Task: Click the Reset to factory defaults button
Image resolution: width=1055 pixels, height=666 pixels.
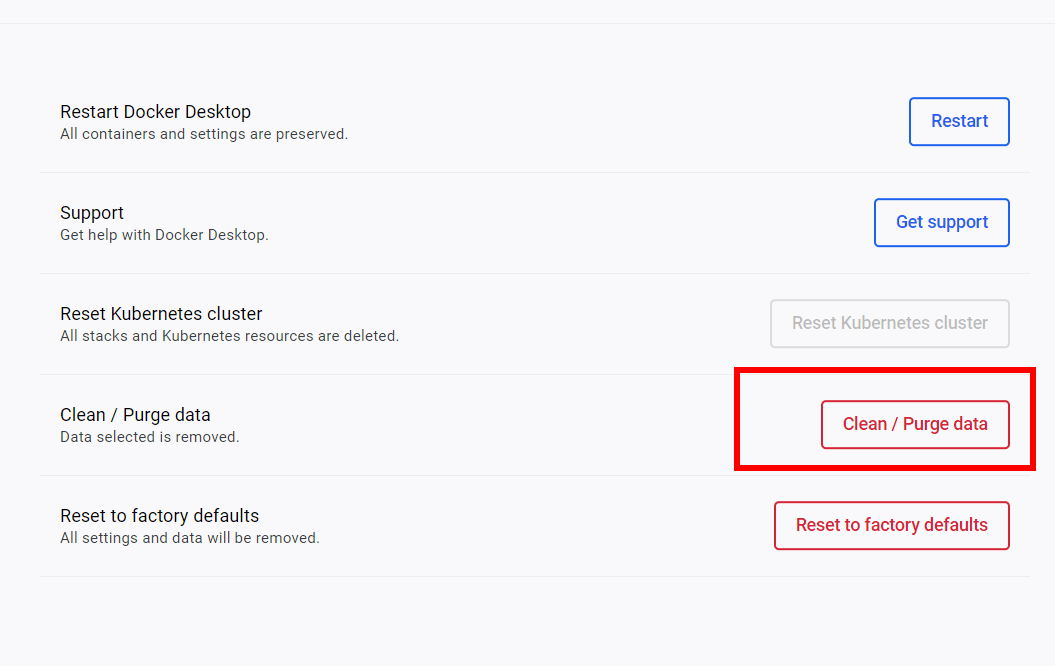Action: 891,525
